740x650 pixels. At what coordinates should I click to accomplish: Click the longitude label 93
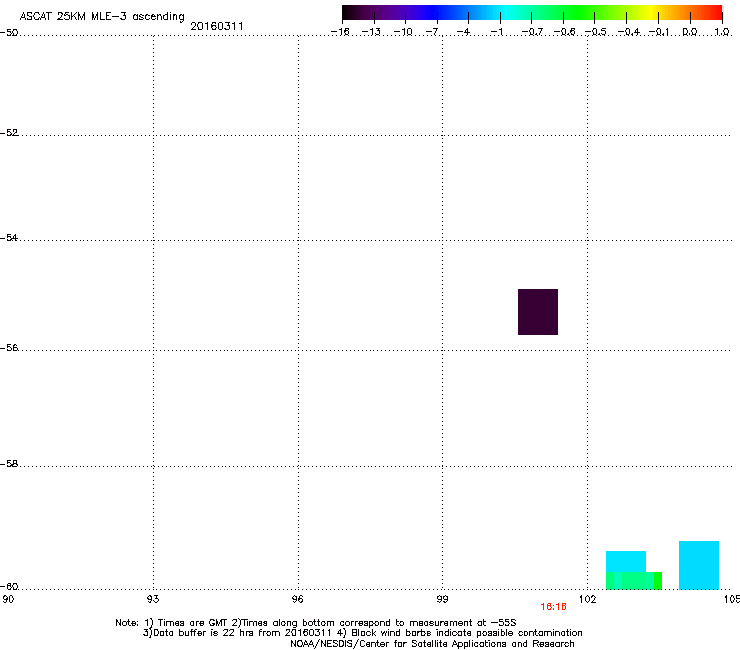[x=153, y=599]
